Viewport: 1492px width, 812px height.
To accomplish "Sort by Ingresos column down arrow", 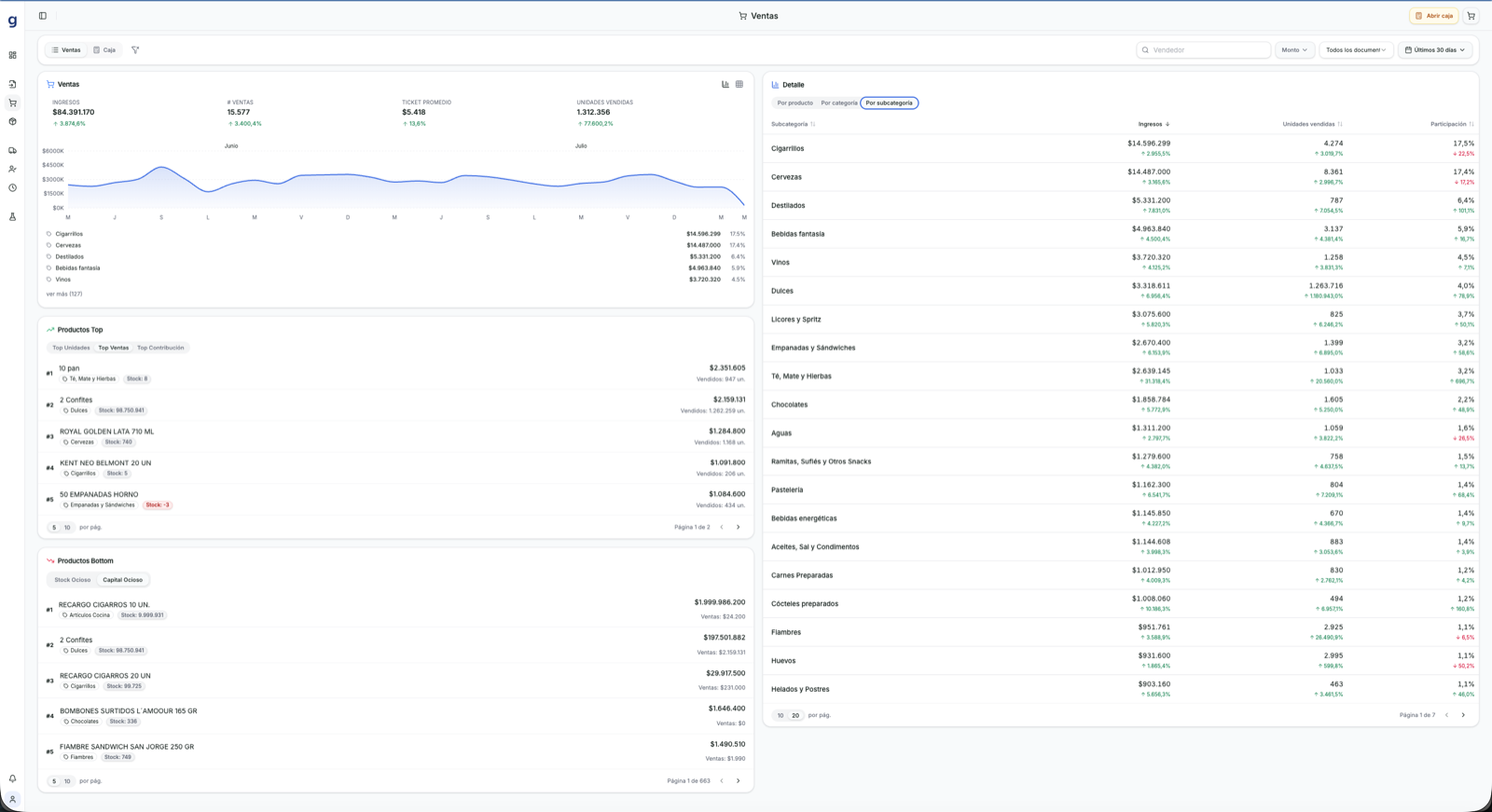I will click(x=1167, y=124).
